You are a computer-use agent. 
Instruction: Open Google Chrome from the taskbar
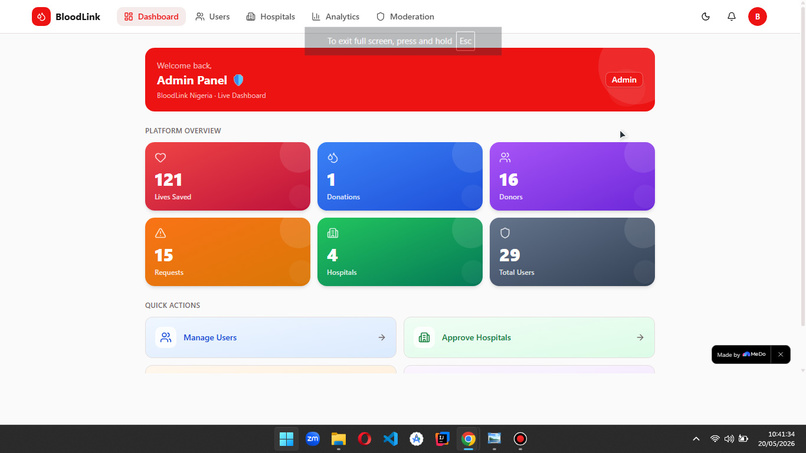coord(468,439)
